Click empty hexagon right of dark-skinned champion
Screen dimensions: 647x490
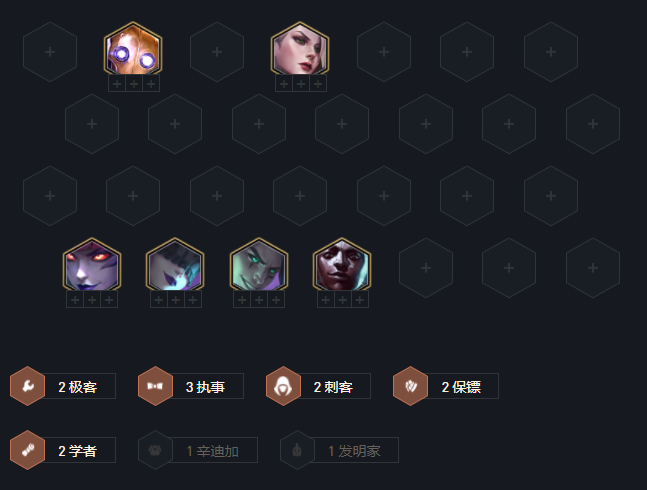pyautogui.click(x=426, y=268)
